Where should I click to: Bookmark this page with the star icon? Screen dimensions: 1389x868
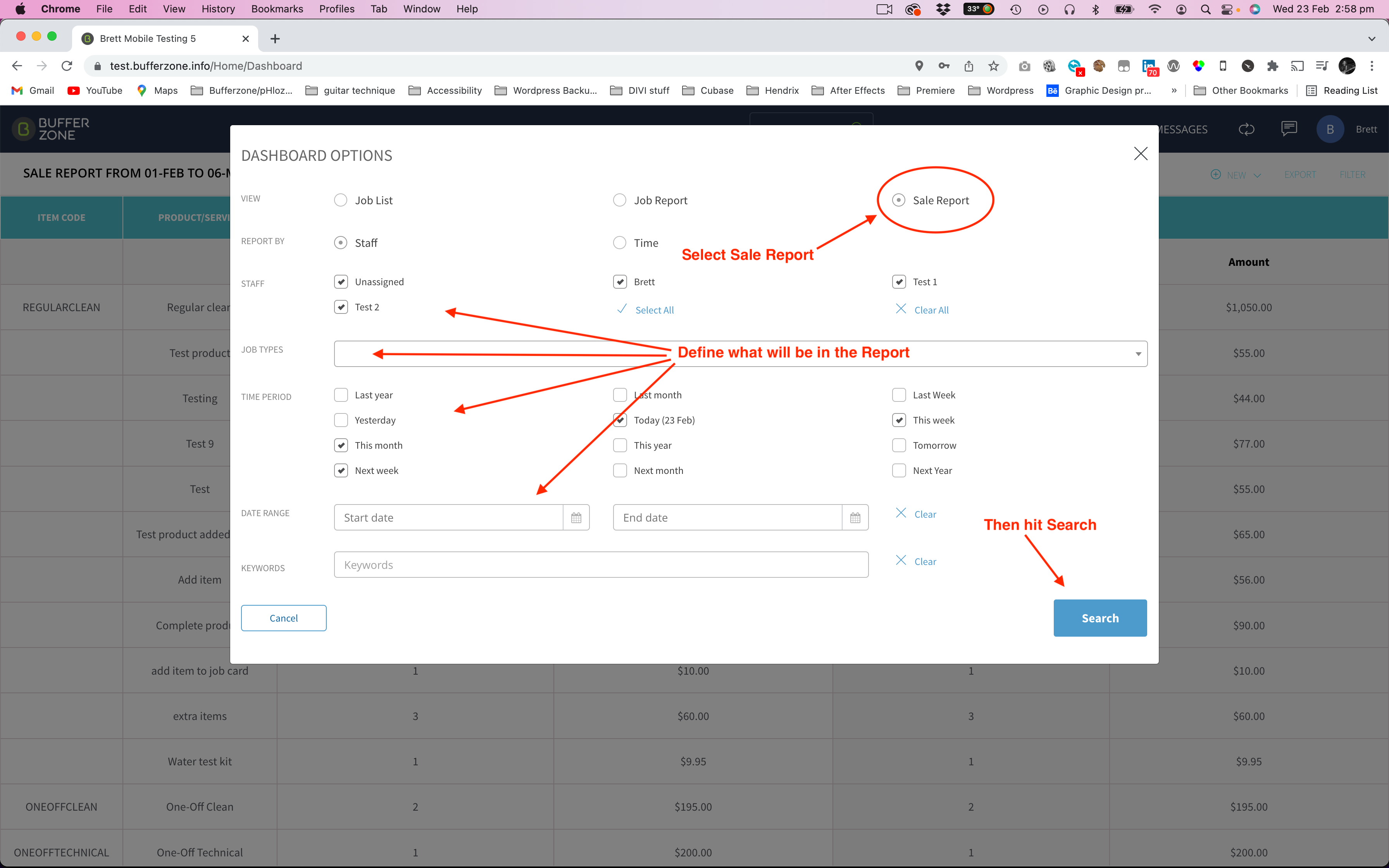(x=994, y=66)
